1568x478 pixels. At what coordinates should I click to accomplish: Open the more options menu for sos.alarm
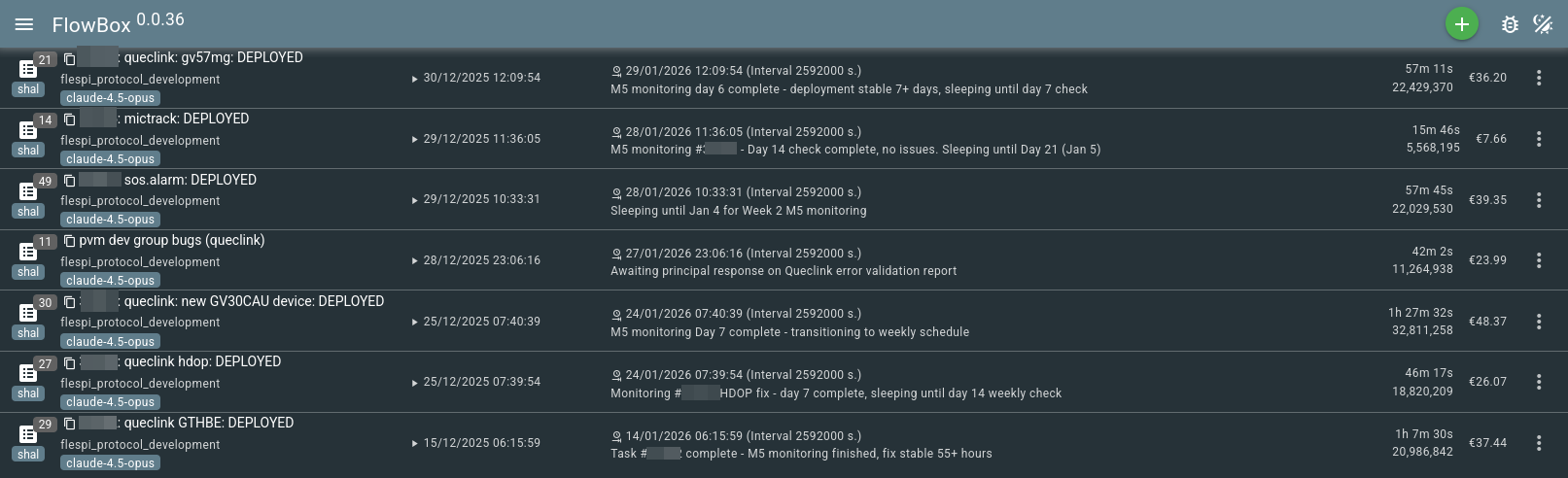pyautogui.click(x=1539, y=200)
